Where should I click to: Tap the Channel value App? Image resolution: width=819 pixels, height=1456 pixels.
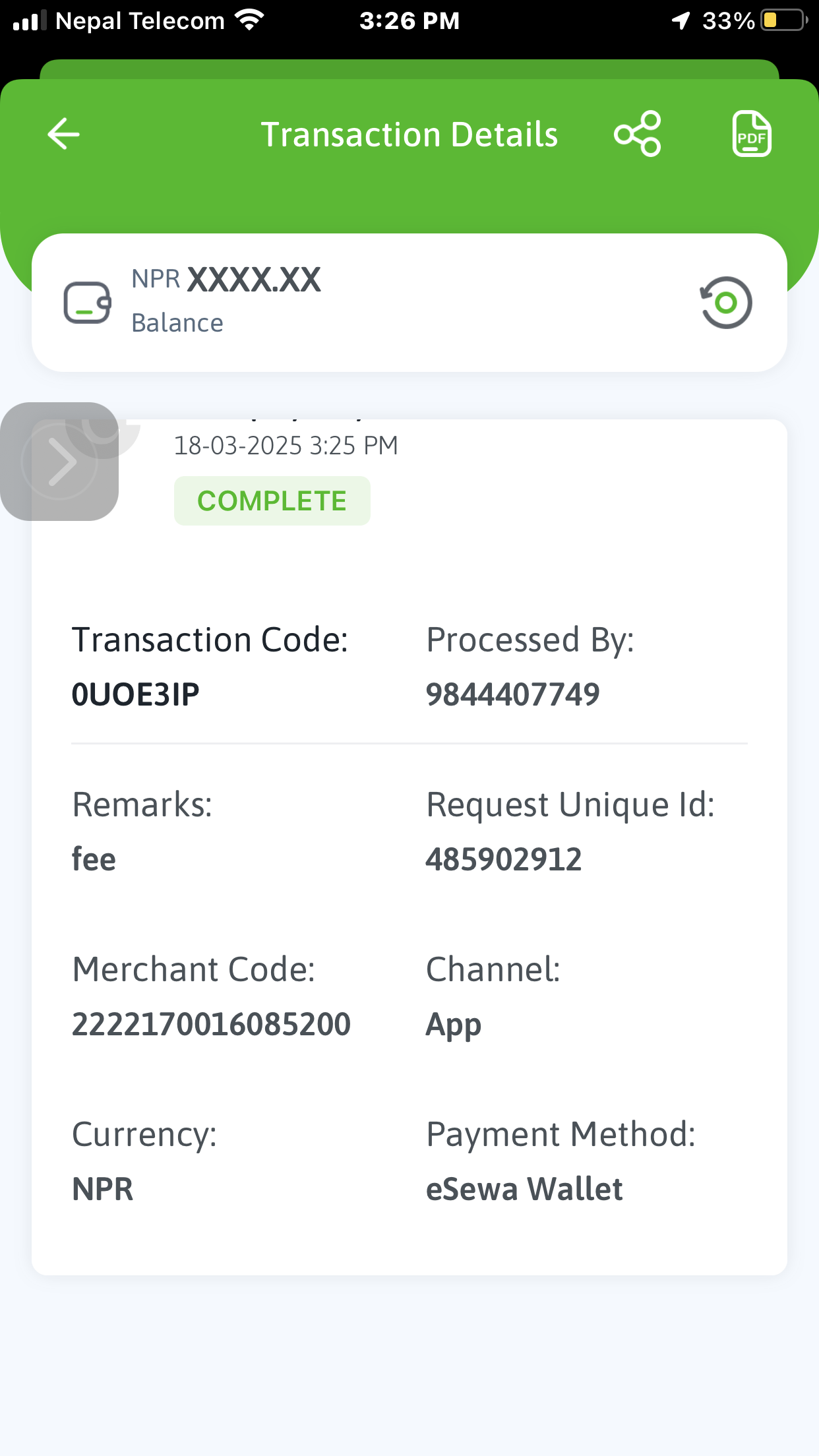(x=454, y=1026)
